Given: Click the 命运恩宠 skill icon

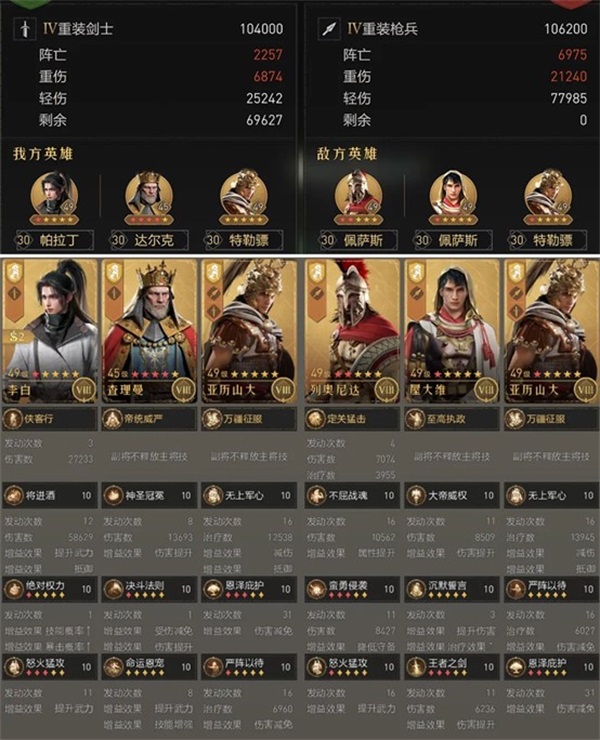Looking at the screenshot, I should pyautogui.click(x=113, y=667).
